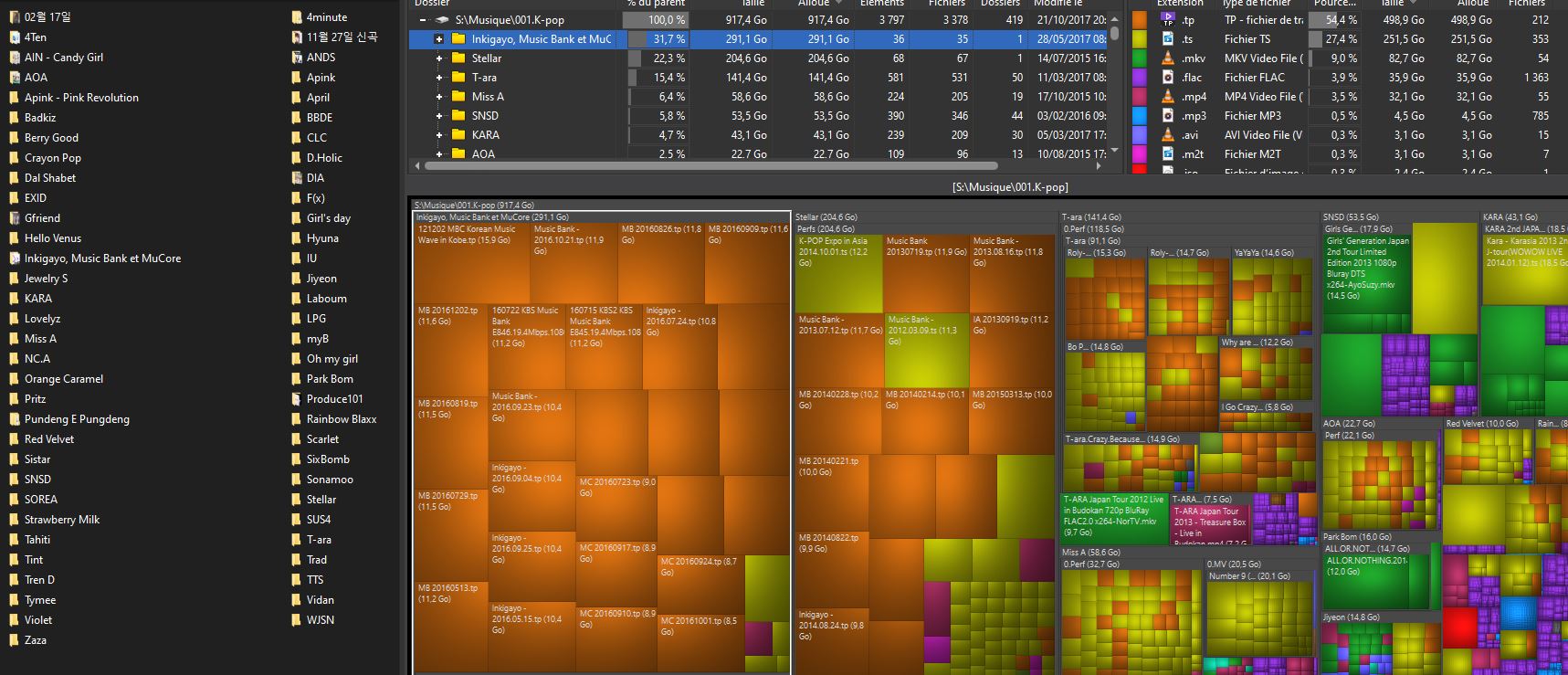Click the folder icon of Stellar in tree
The width and height of the screenshot is (1568, 675).
458,58
